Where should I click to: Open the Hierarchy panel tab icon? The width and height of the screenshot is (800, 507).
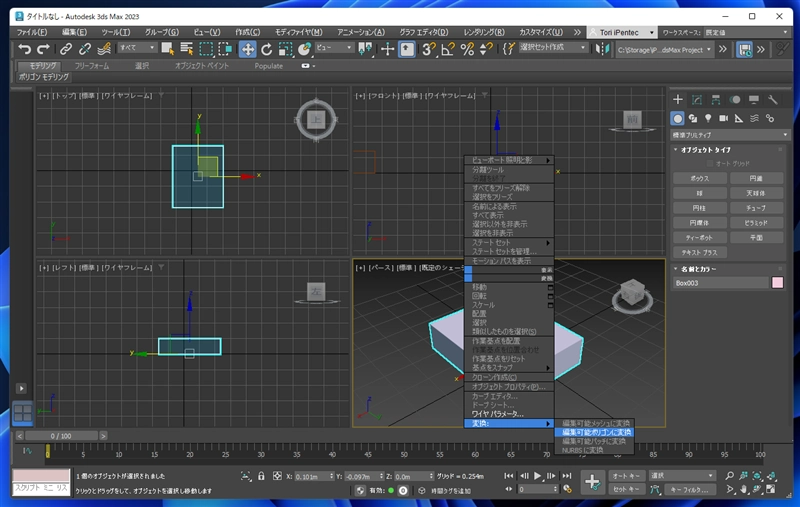click(716, 99)
